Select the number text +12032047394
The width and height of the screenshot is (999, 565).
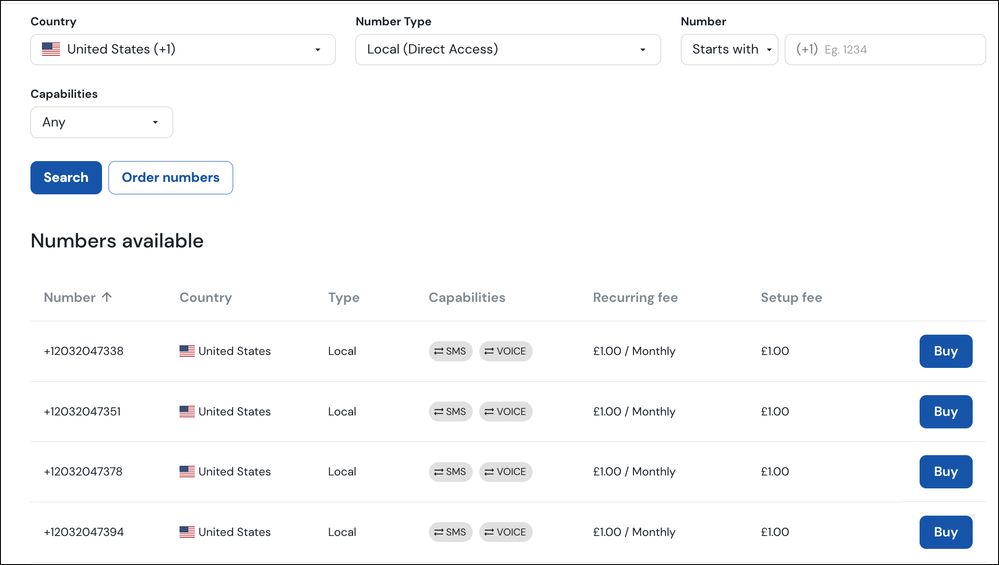[x=83, y=532]
